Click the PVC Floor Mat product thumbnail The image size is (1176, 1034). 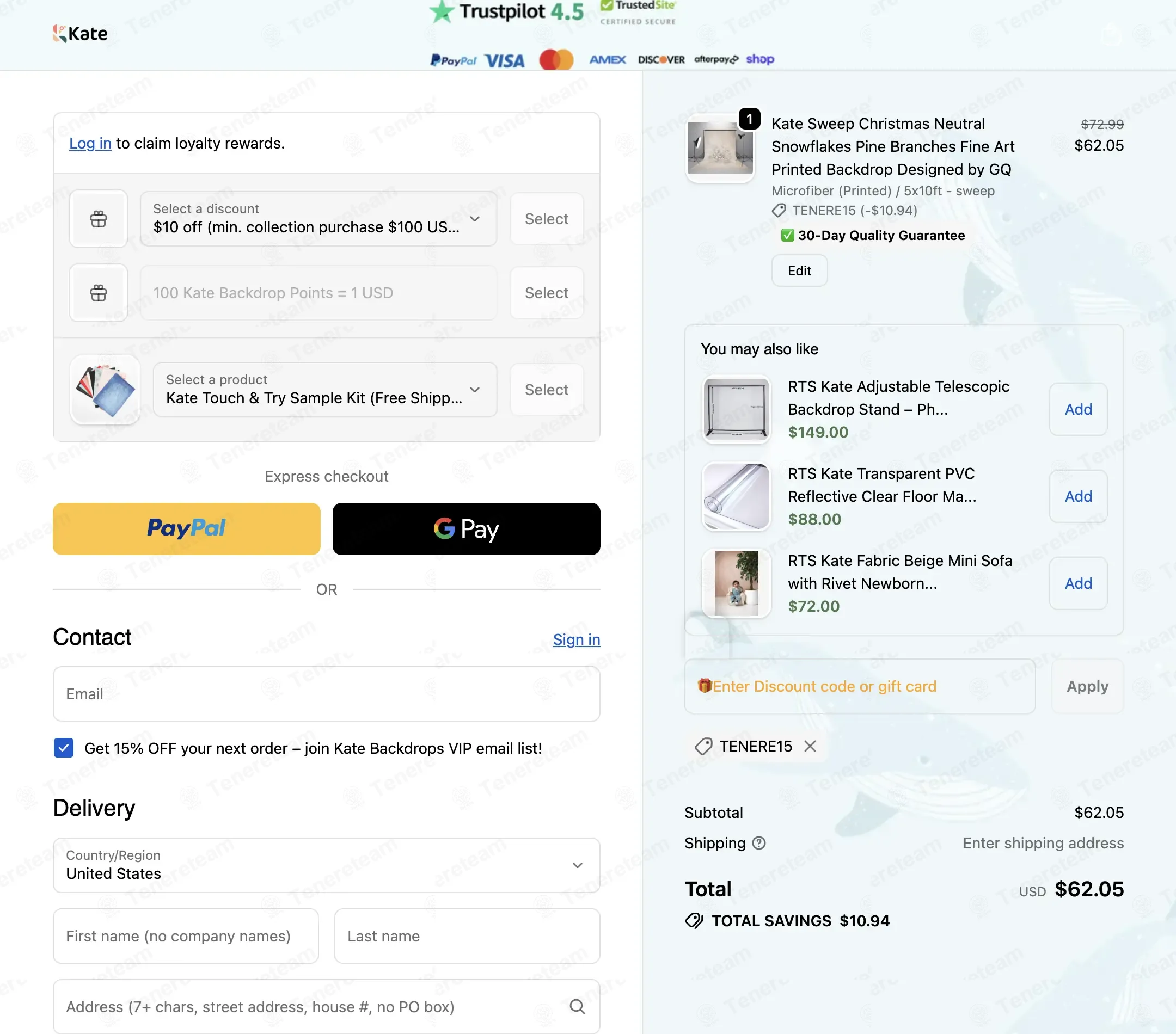[736, 496]
